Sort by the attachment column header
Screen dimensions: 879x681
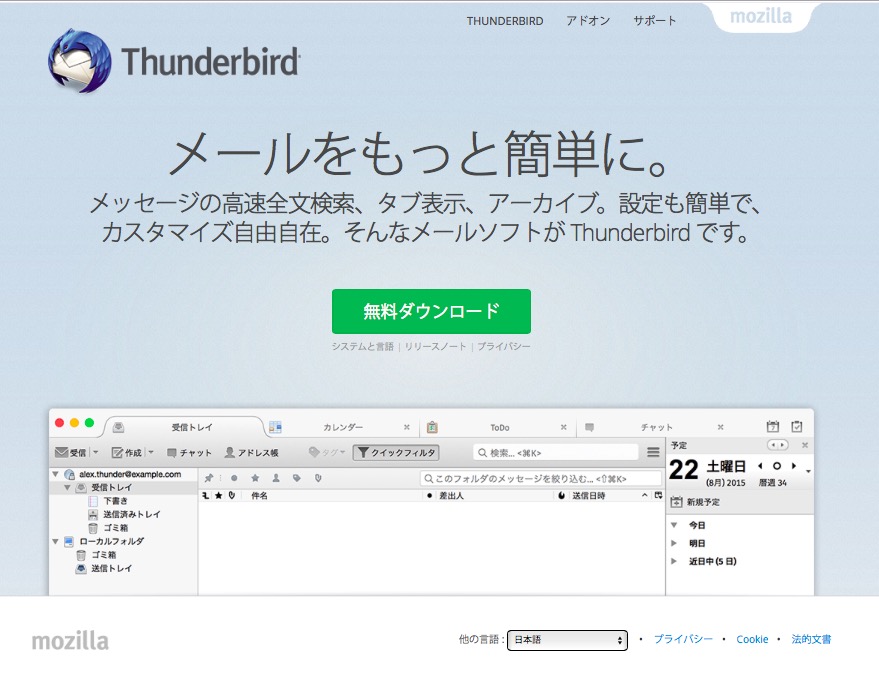pos(232,495)
